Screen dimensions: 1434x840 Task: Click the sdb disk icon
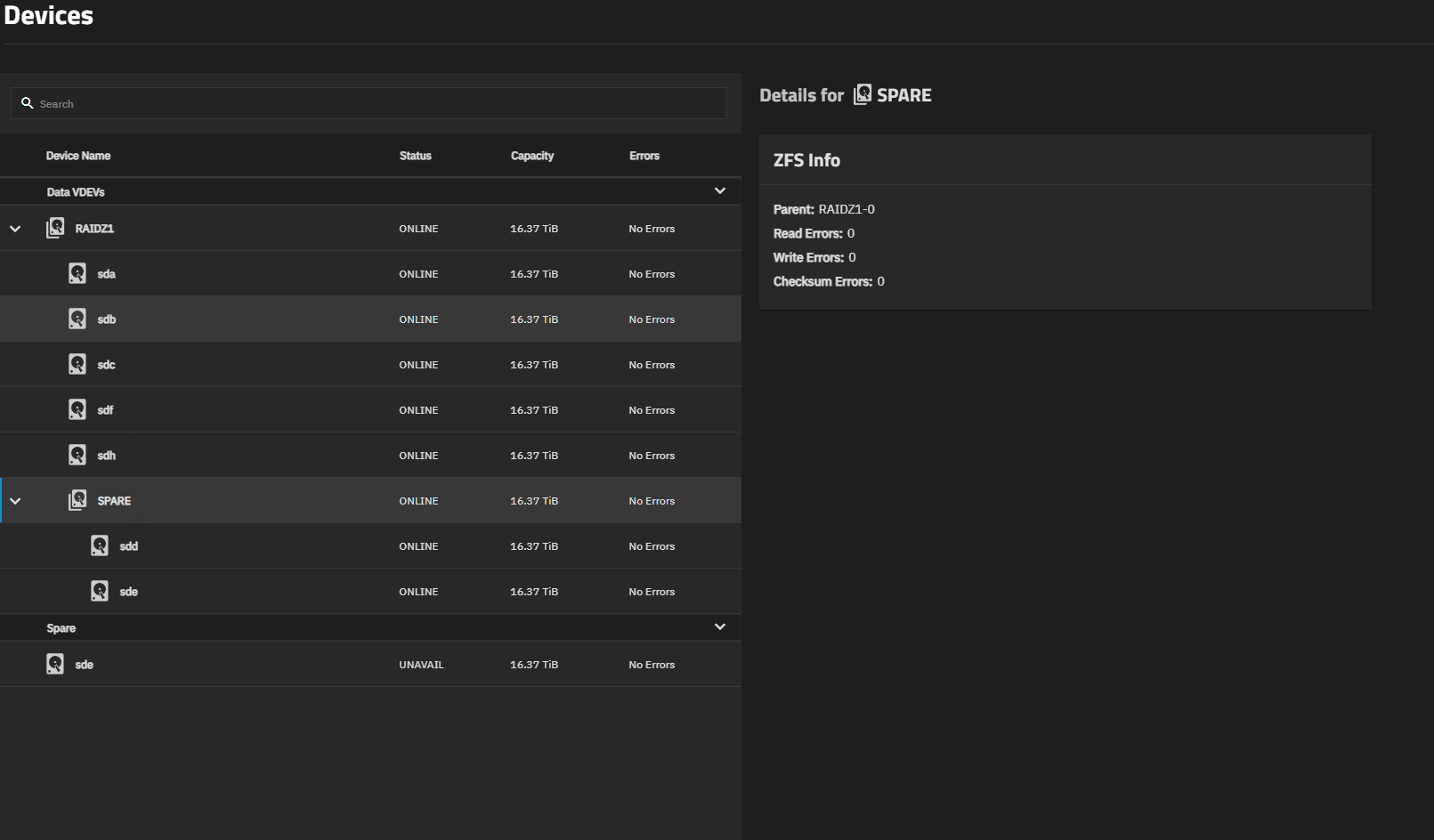point(77,319)
